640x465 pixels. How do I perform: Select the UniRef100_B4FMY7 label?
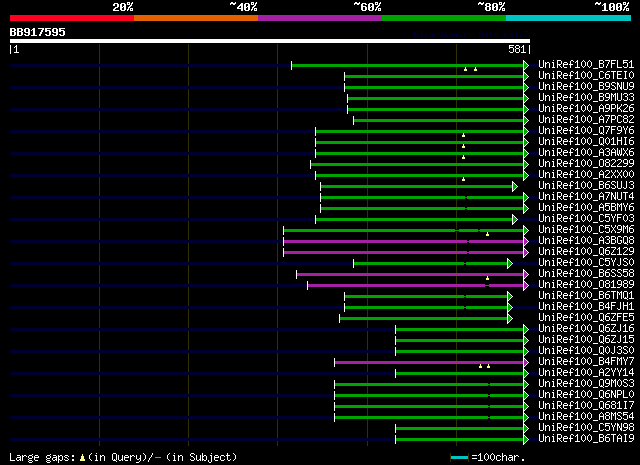[586, 361]
